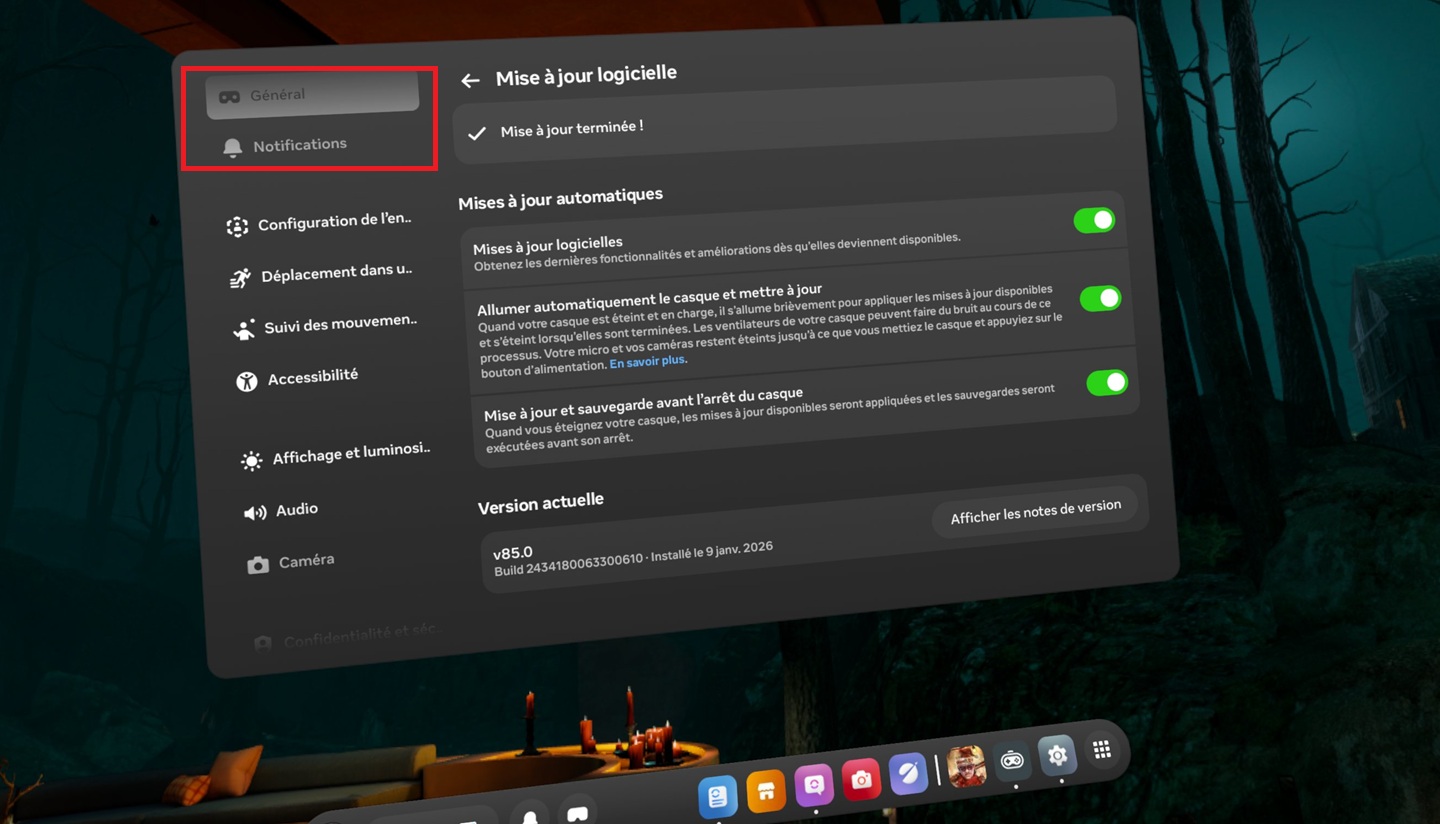The image size is (1440, 824).
Task: Open the orange Store app in dock
Action: click(766, 791)
